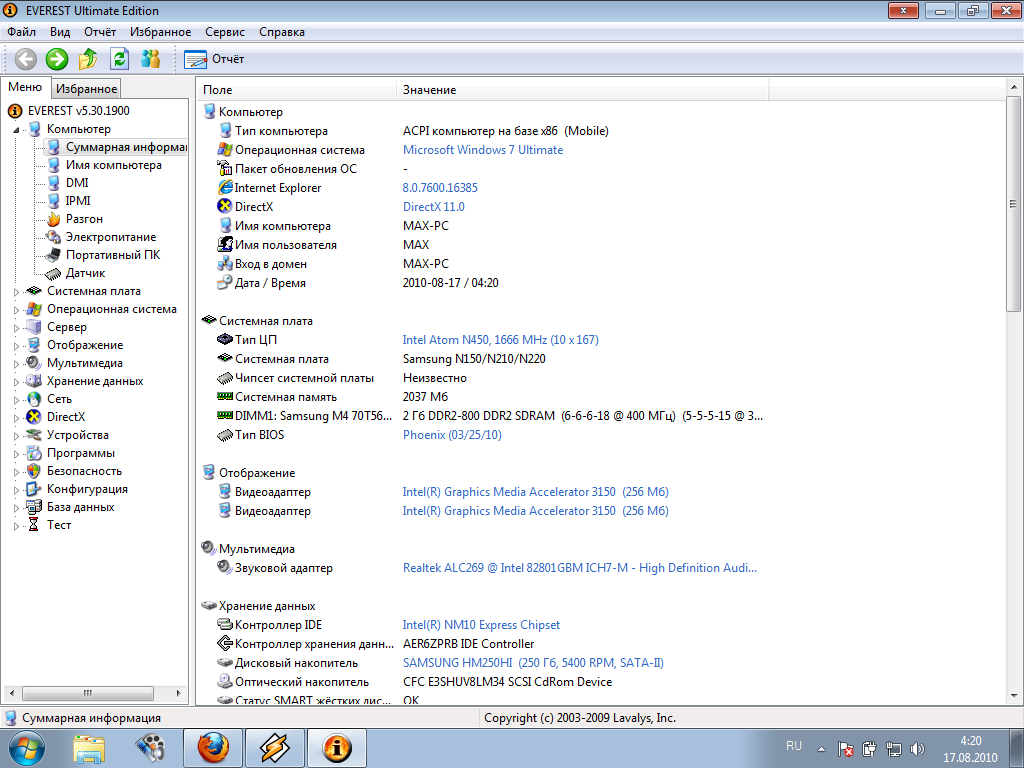1024x768 pixels.
Task: Open the Вид menu
Action: 60,32
